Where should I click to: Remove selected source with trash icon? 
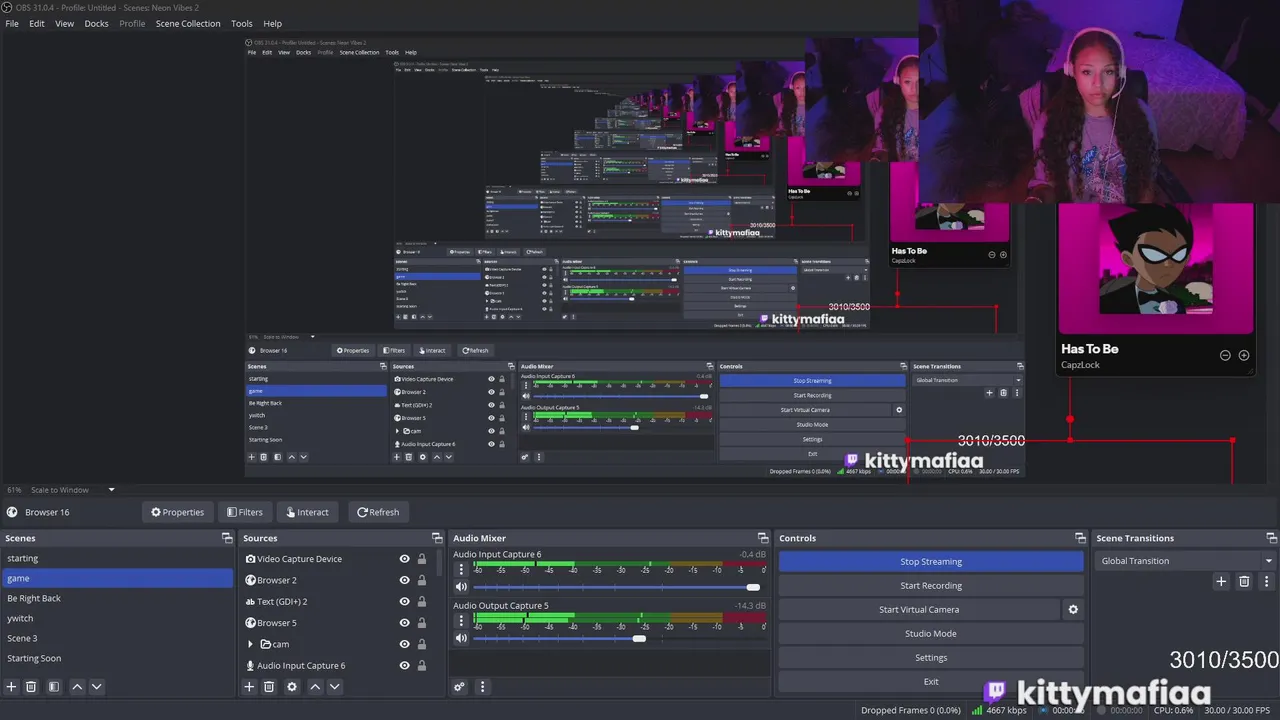[x=269, y=687]
